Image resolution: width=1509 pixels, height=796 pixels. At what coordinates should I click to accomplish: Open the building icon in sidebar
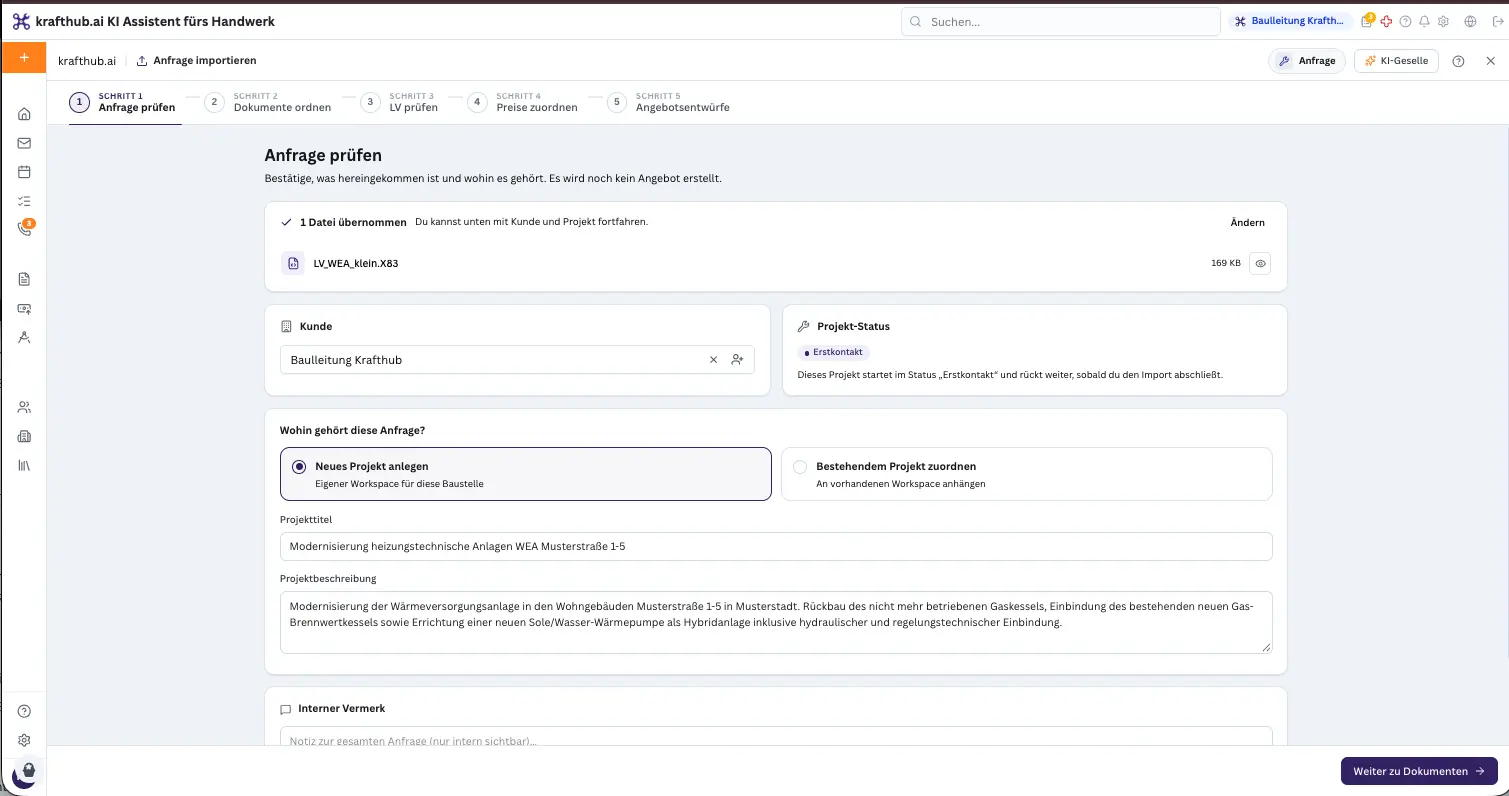coord(24,436)
